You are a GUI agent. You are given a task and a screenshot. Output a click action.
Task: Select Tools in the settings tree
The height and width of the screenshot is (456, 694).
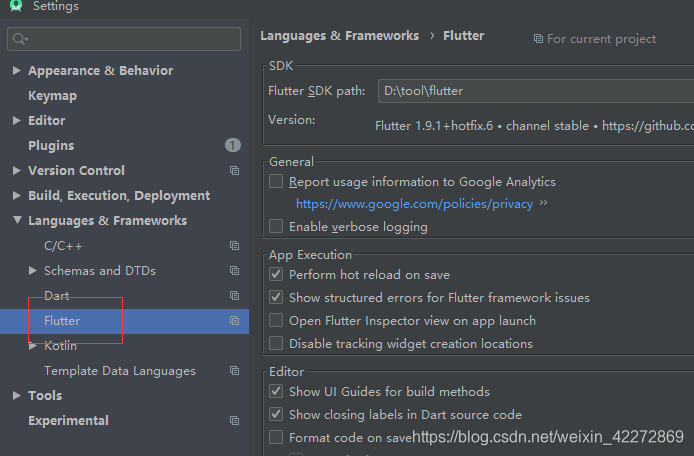pyautogui.click(x=45, y=396)
